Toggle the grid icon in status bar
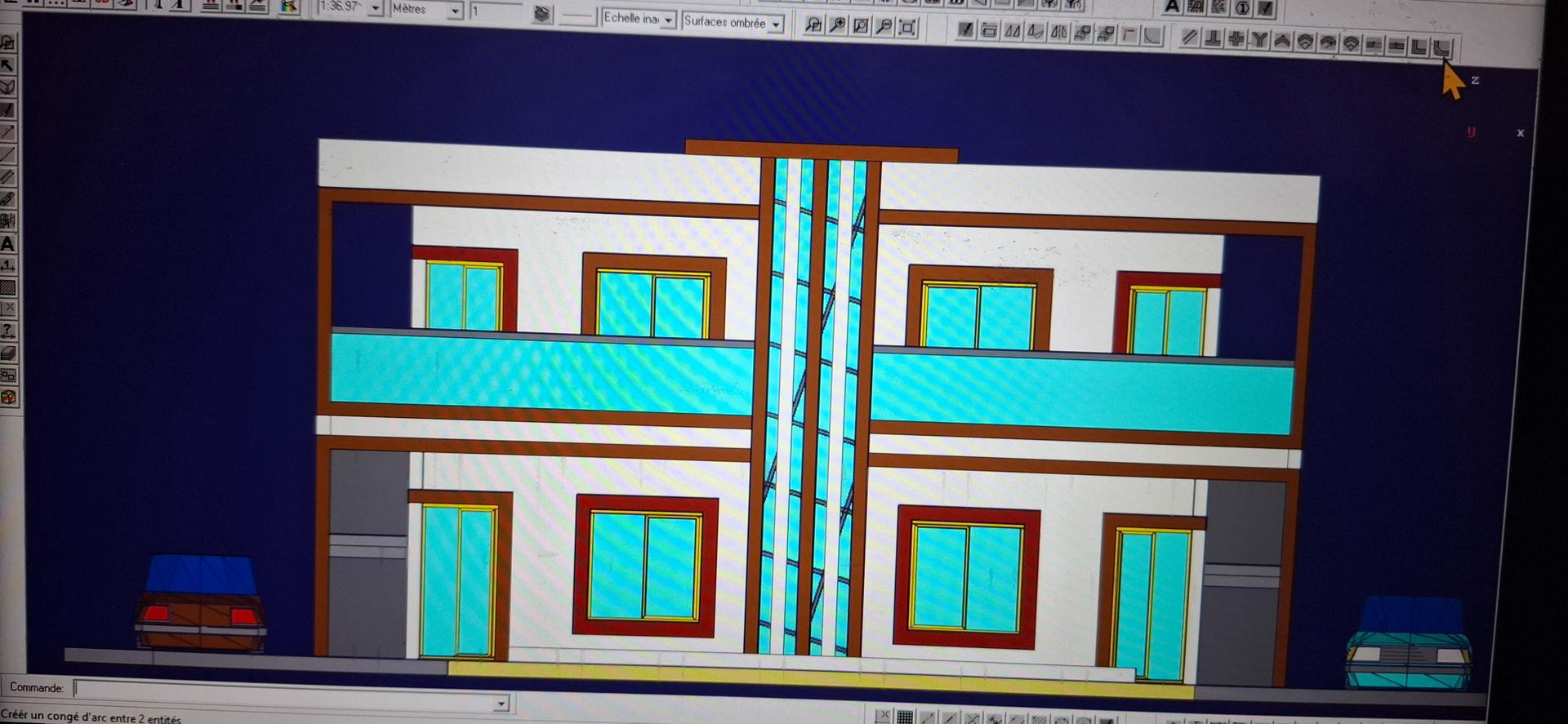The width and height of the screenshot is (1568, 724). (905, 717)
